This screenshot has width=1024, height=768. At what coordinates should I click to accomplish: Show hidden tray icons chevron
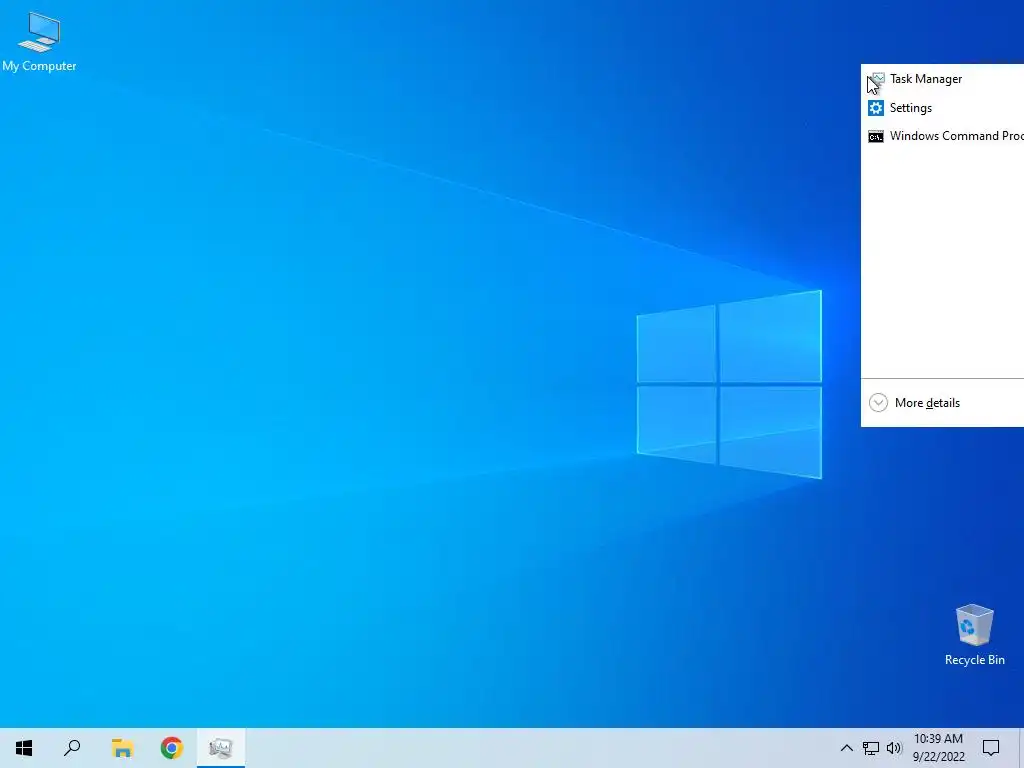click(x=846, y=748)
